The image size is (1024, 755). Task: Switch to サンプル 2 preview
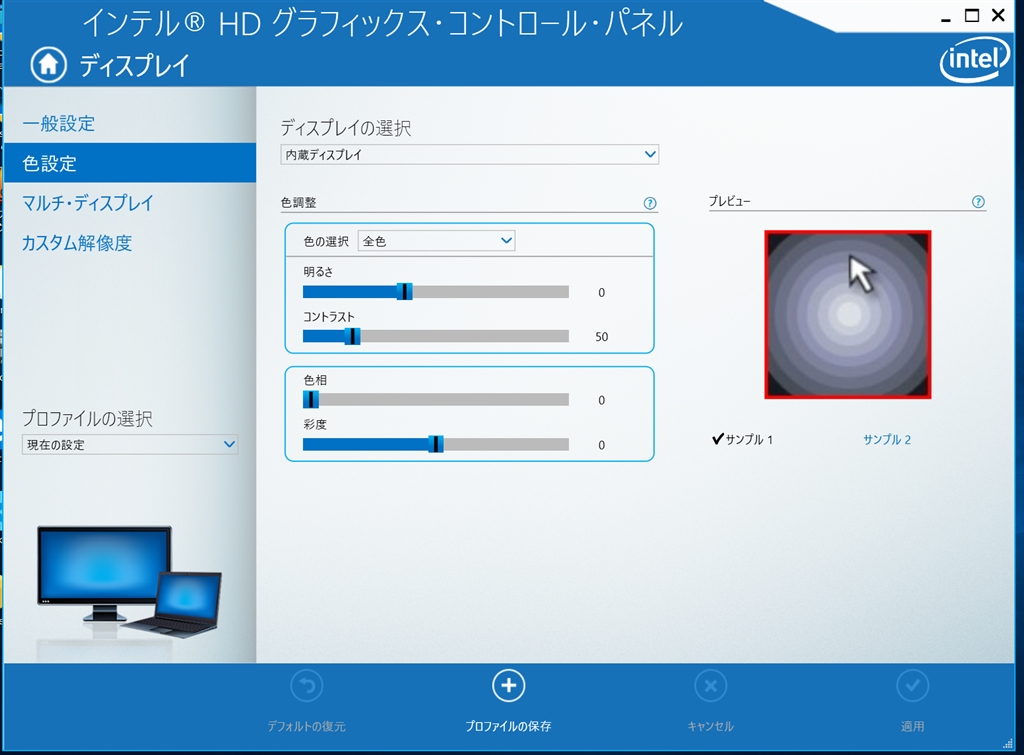coord(887,440)
